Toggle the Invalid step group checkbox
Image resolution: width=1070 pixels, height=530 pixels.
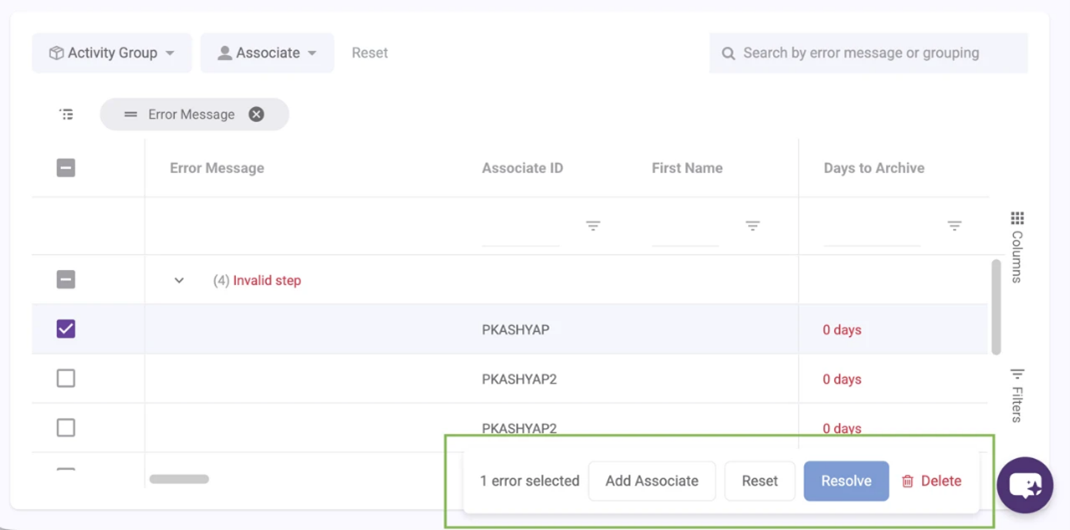pyautogui.click(x=66, y=280)
